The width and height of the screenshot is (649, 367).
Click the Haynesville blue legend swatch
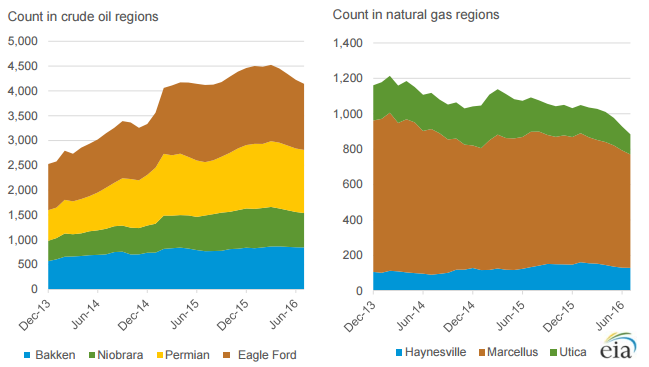pyautogui.click(x=399, y=353)
